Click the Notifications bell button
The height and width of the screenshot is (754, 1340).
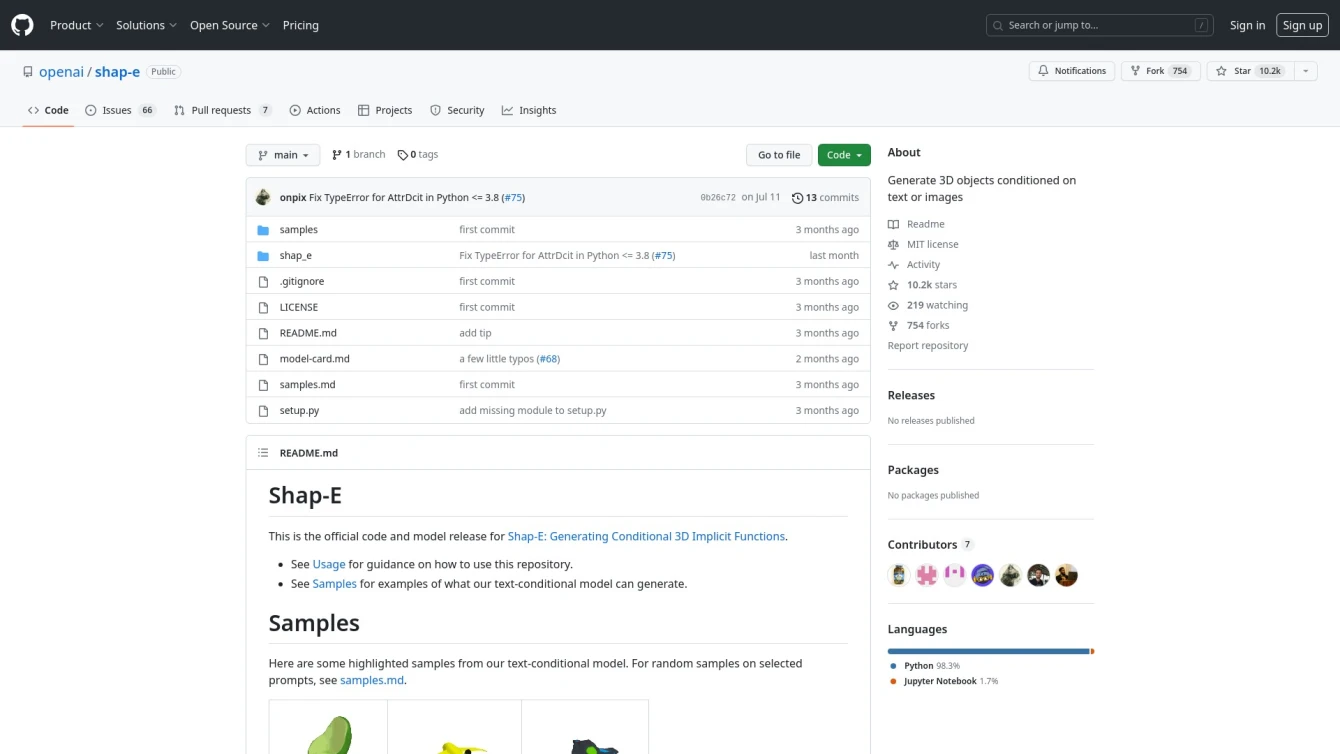click(x=1072, y=71)
